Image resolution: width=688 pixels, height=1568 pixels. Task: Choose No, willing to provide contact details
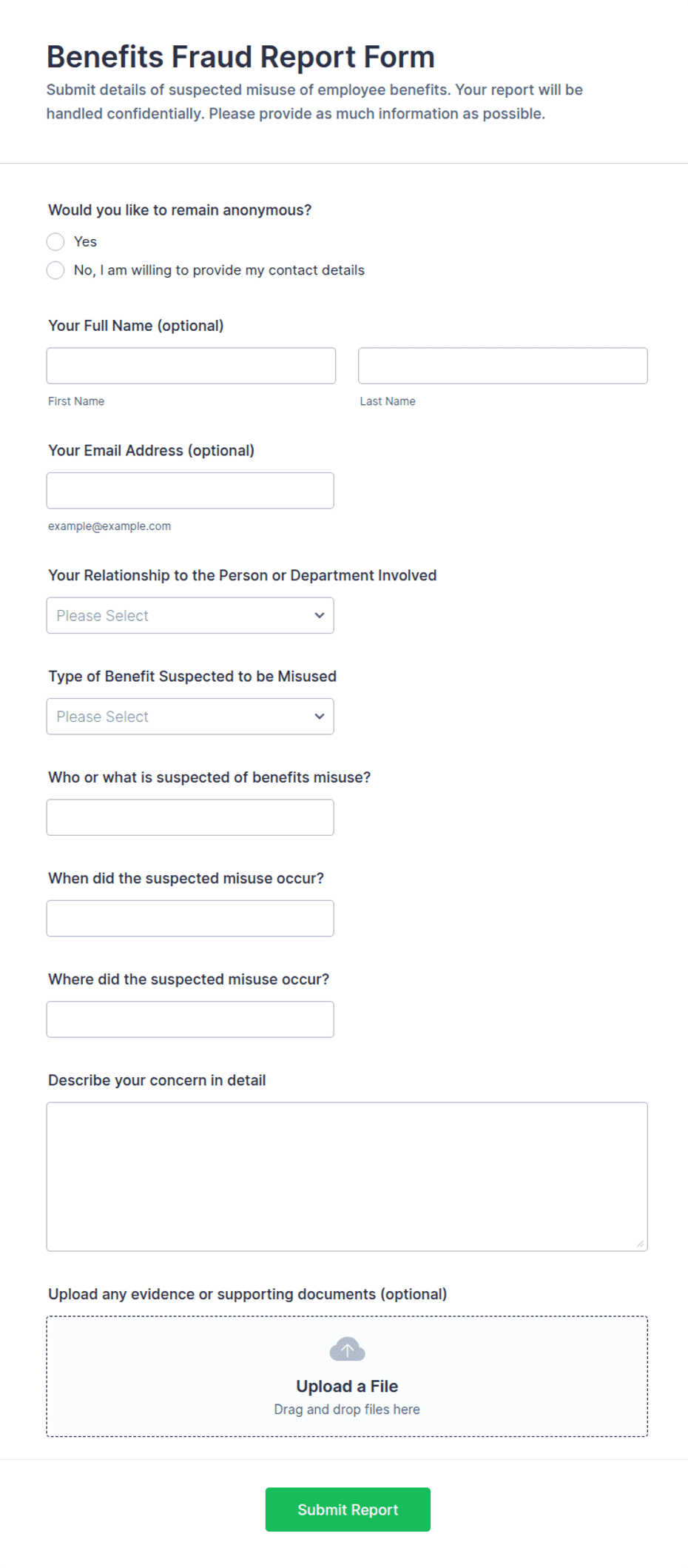(x=55, y=270)
